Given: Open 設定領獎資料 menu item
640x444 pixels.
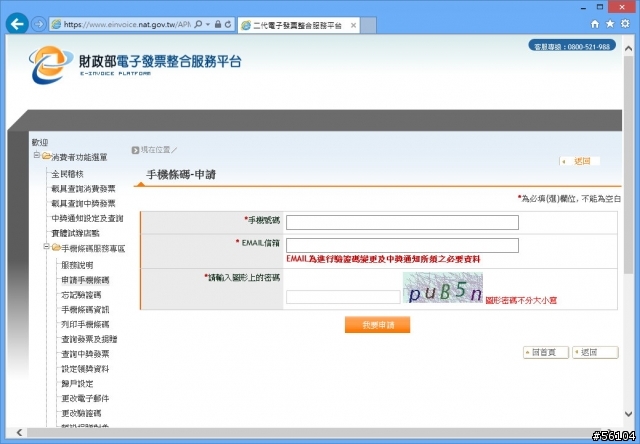Looking at the screenshot, I should 85,369.
